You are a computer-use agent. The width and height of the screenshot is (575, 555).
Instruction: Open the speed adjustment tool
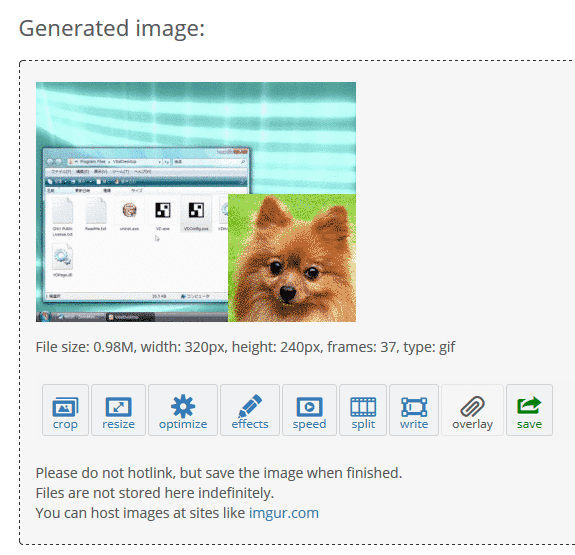(309, 410)
